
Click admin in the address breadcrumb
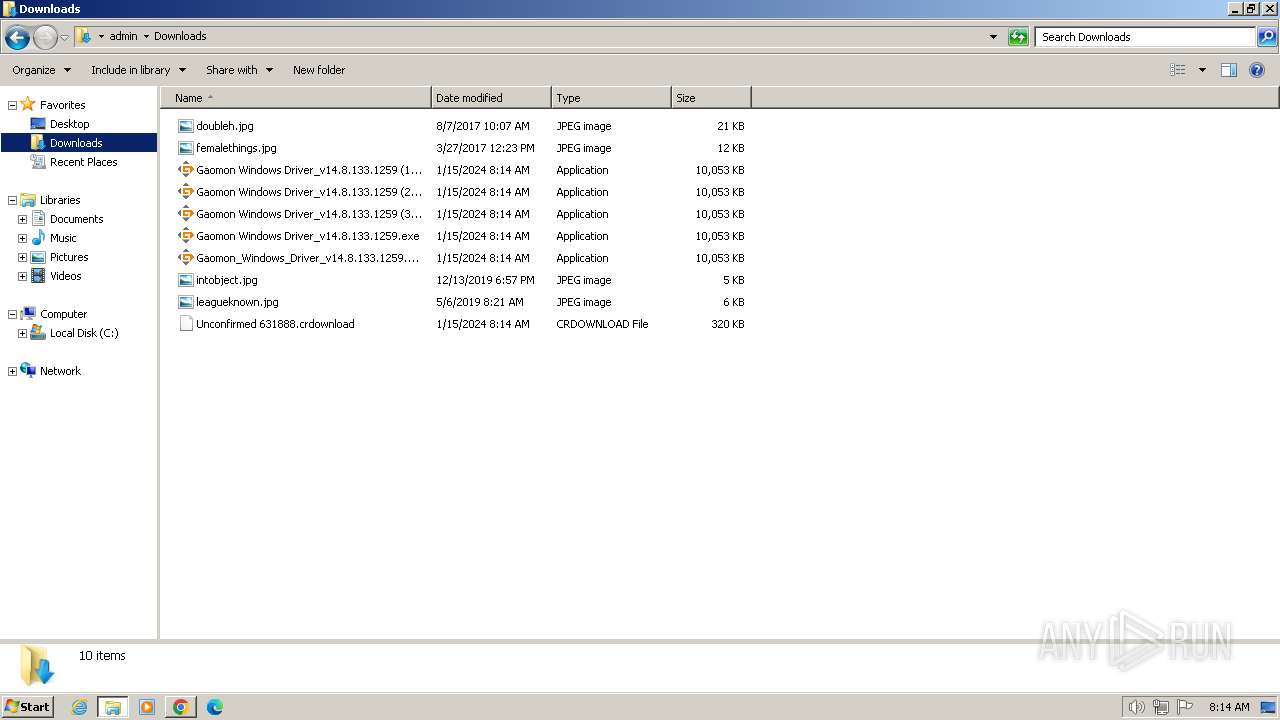[123, 36]
